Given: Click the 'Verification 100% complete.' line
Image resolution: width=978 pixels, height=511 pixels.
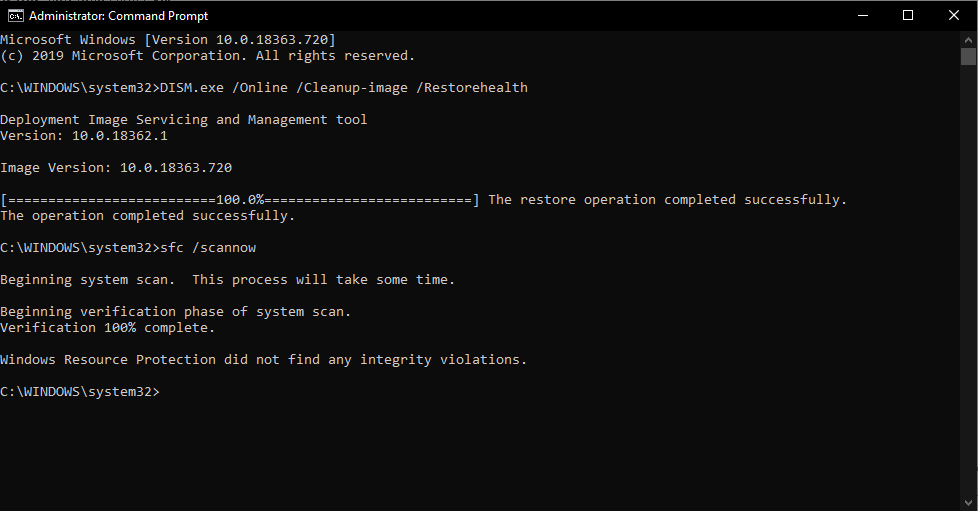Looking at the screenshot, I should pos(107,328).
